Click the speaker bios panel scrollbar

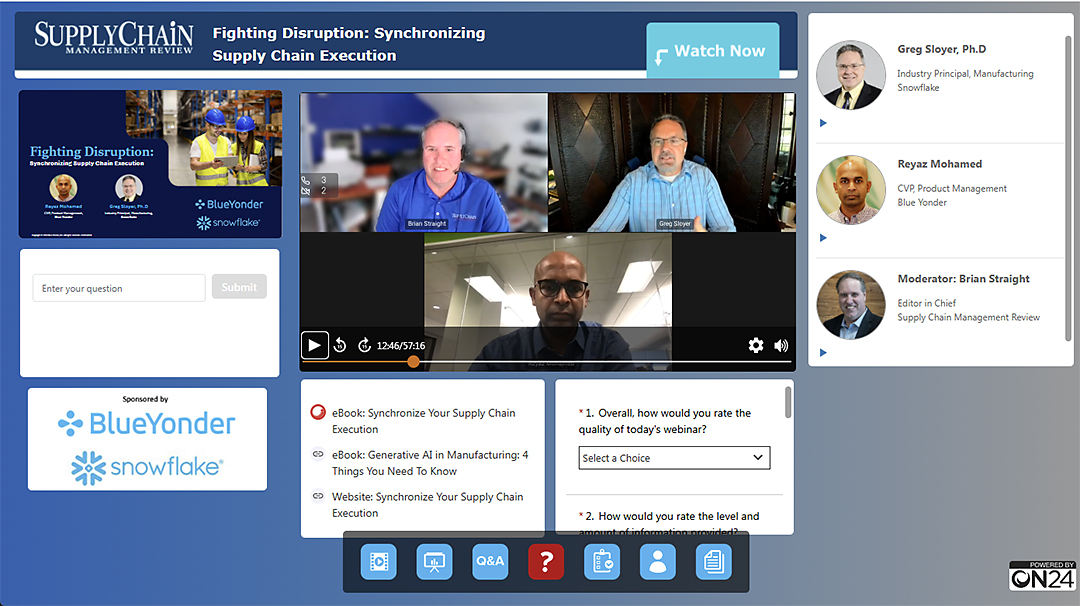click(1068, 189)
